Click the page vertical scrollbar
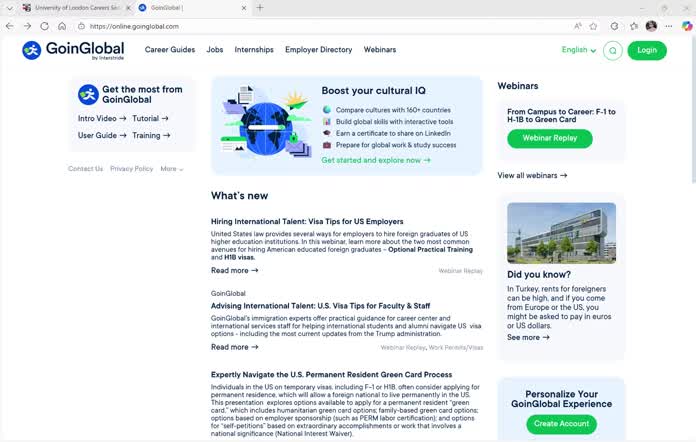This screenshot has width=696, height=442. point(693,111)
